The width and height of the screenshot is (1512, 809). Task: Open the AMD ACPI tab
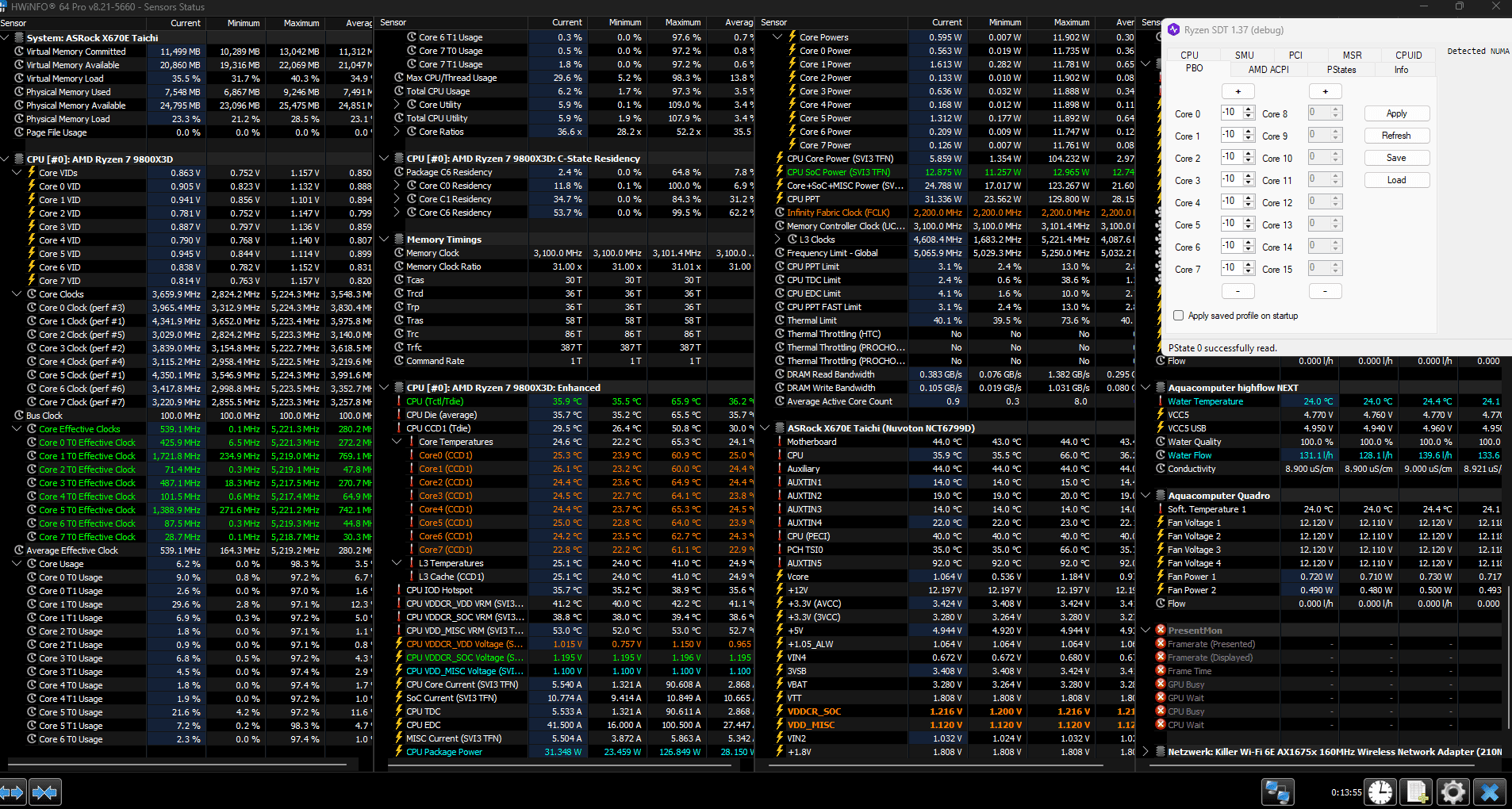[x=1268, y=70]
